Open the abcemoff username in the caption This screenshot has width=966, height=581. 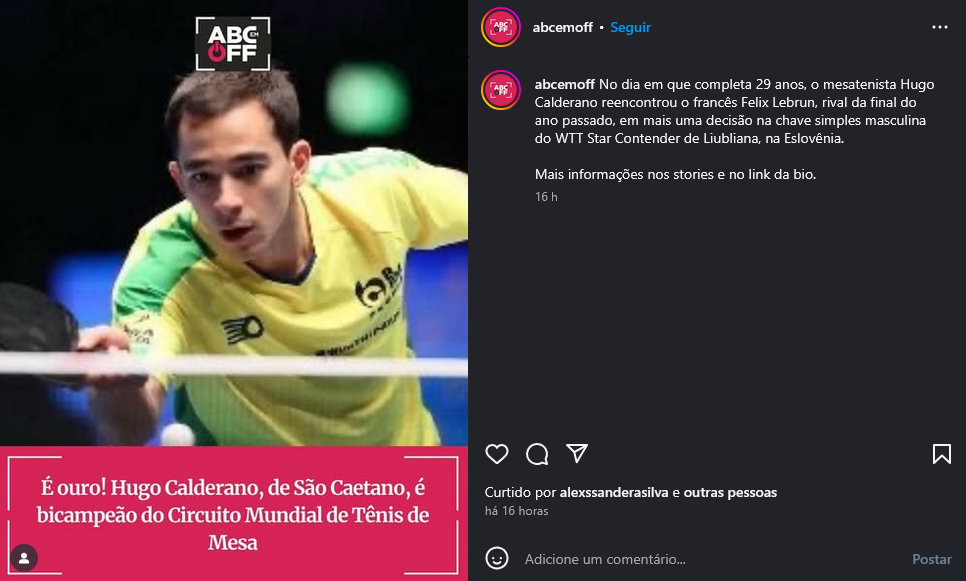click(564, 84)
